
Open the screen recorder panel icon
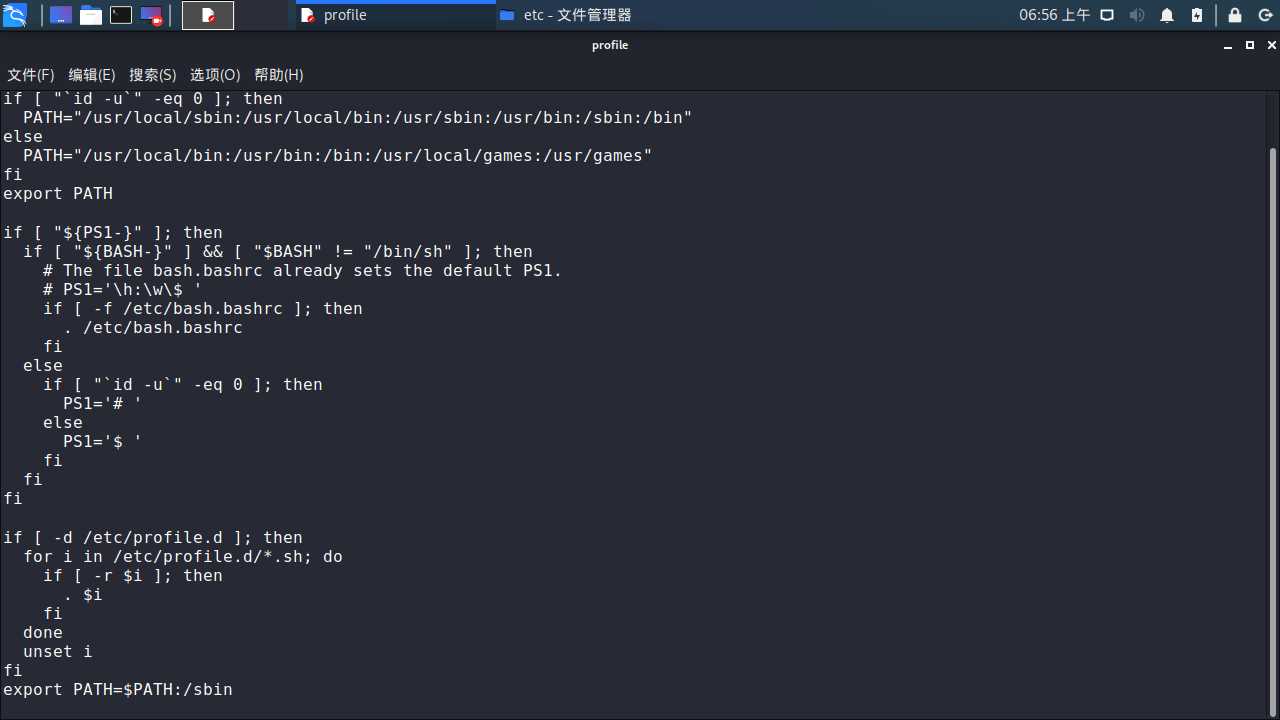point(151,15)
